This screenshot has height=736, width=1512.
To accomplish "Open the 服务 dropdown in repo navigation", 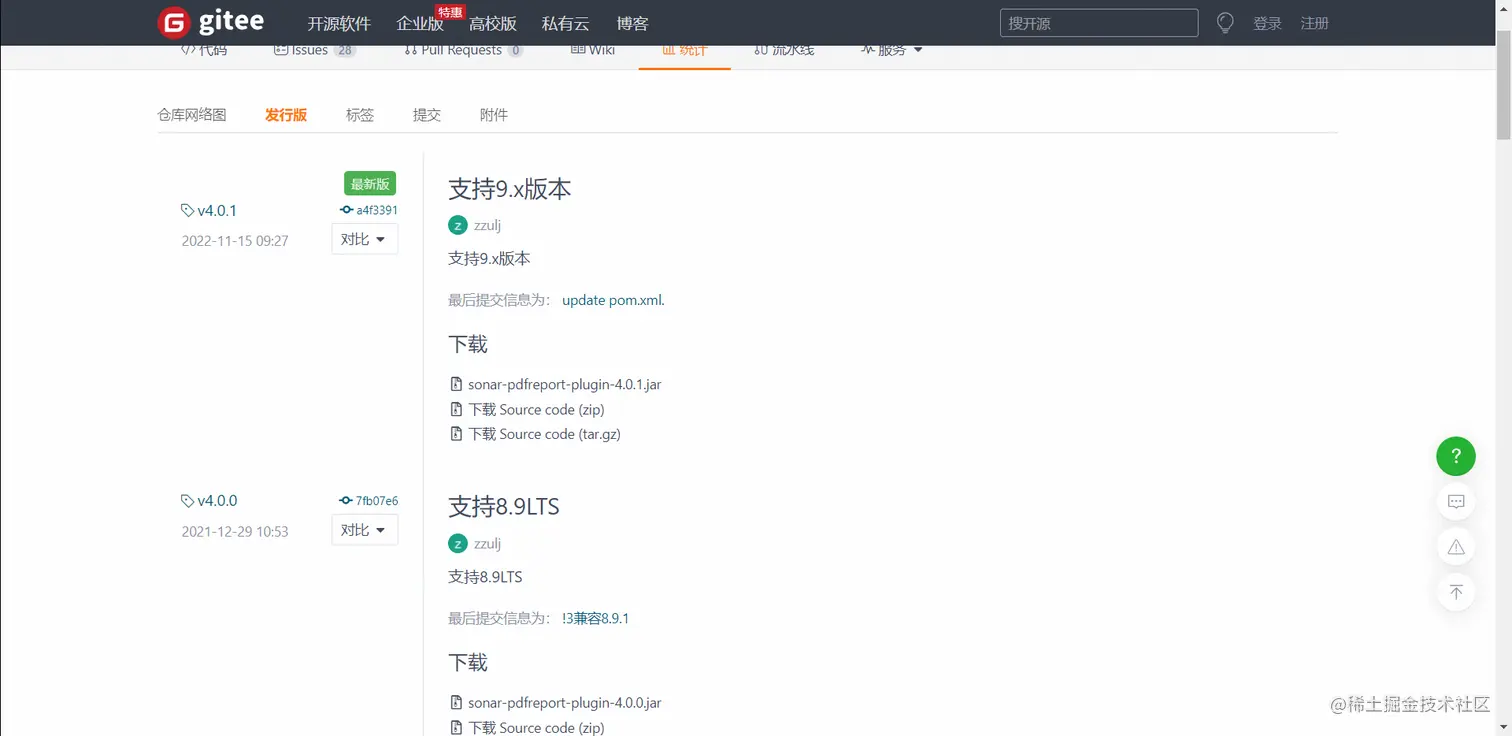I will pos(891,49).
